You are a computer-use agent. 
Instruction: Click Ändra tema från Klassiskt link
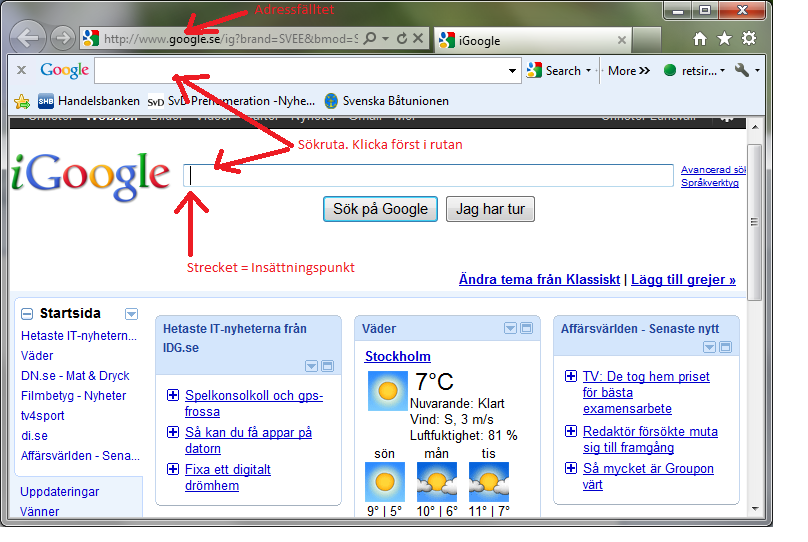pyautogui.click(x=540, y=279)
